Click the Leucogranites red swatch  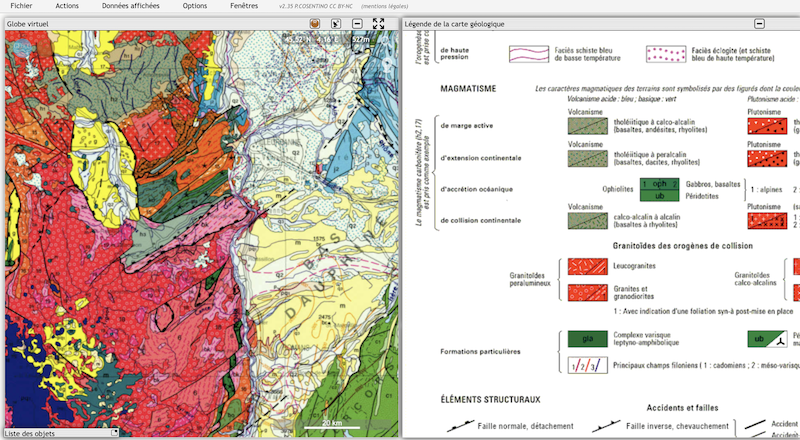tap(588, 266)
